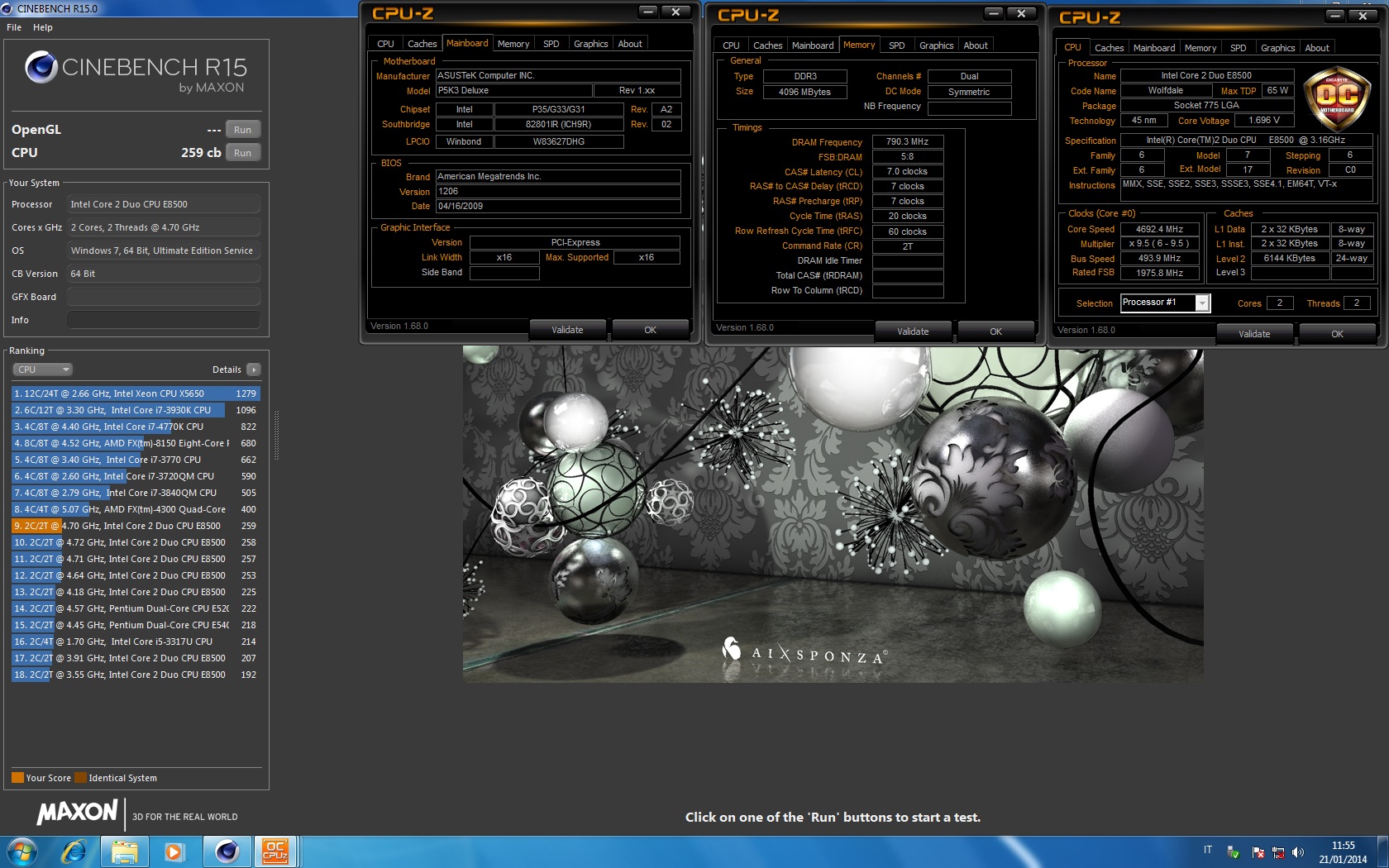Click the Cinebench title bar logo icon
The width and height of the screenshot is (1389, 868).
7,8
